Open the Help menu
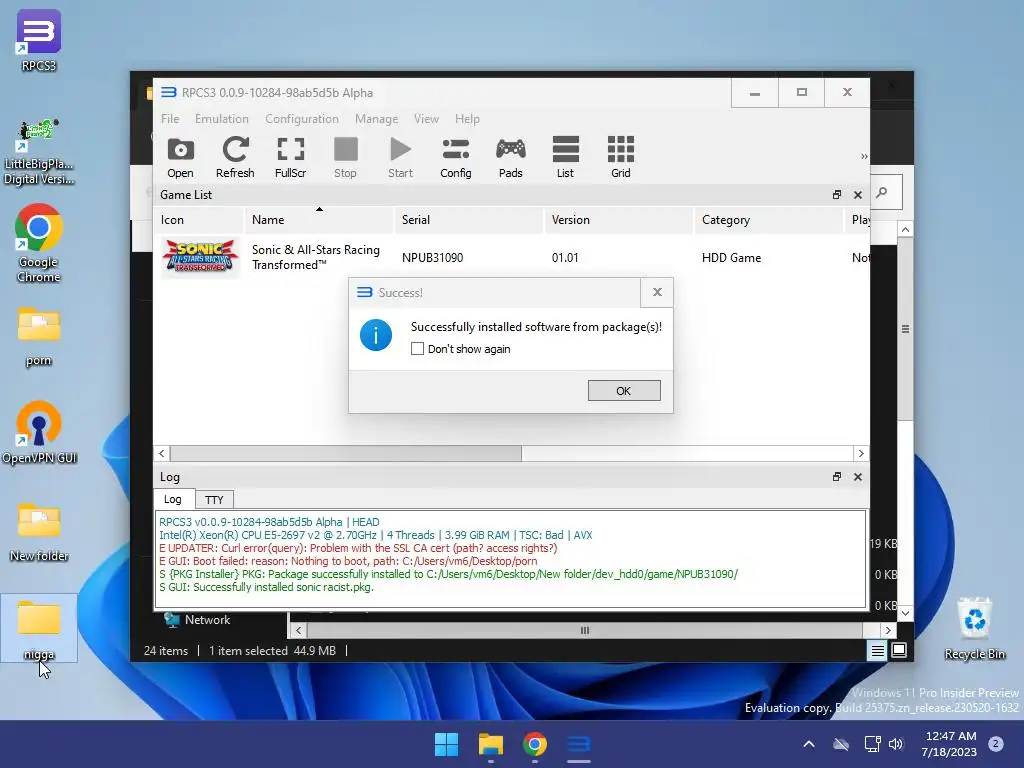 [x=467, y=119]
